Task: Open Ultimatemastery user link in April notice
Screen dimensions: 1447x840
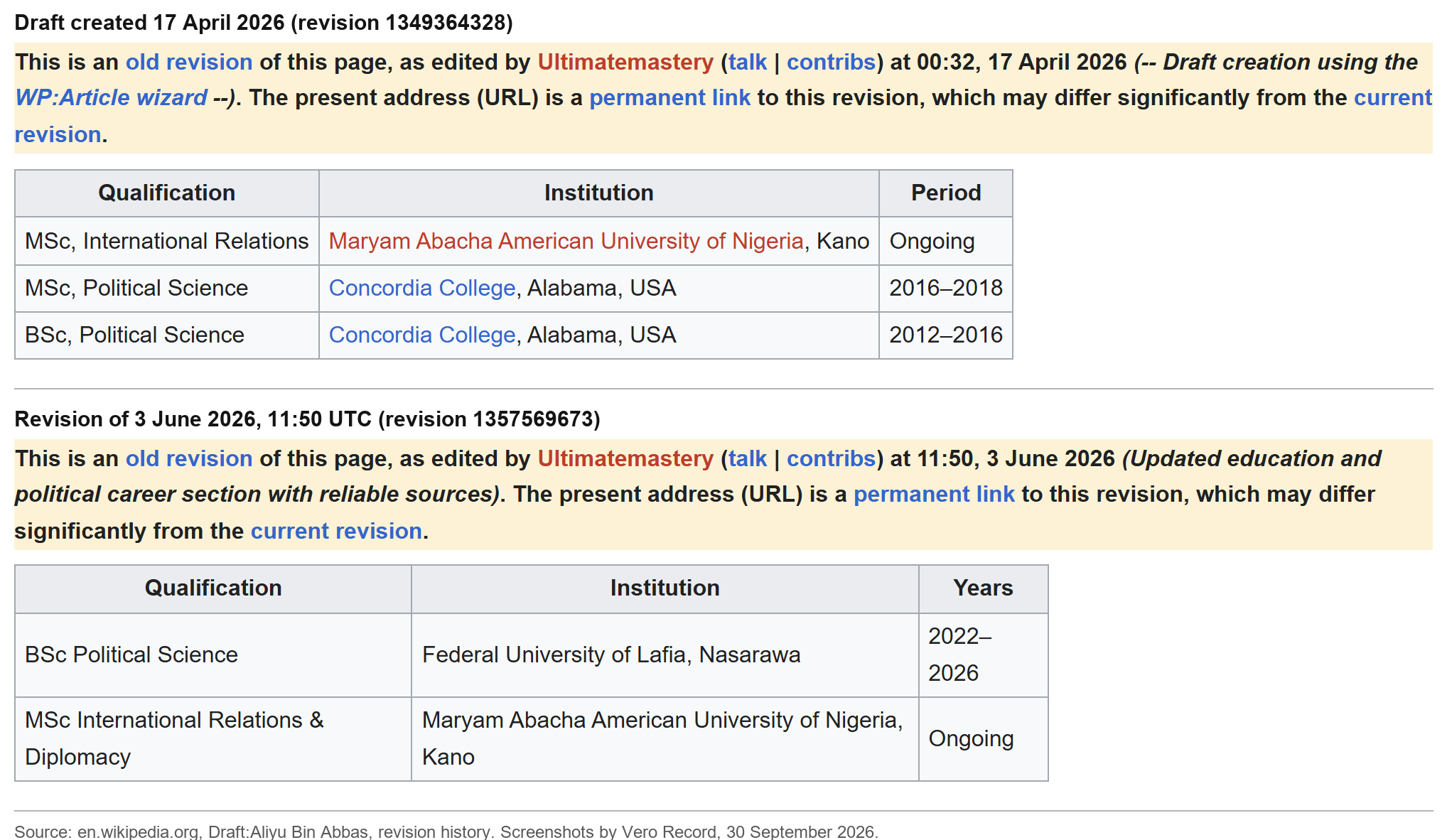Action: pyautogui.click(x=625, y=63)
